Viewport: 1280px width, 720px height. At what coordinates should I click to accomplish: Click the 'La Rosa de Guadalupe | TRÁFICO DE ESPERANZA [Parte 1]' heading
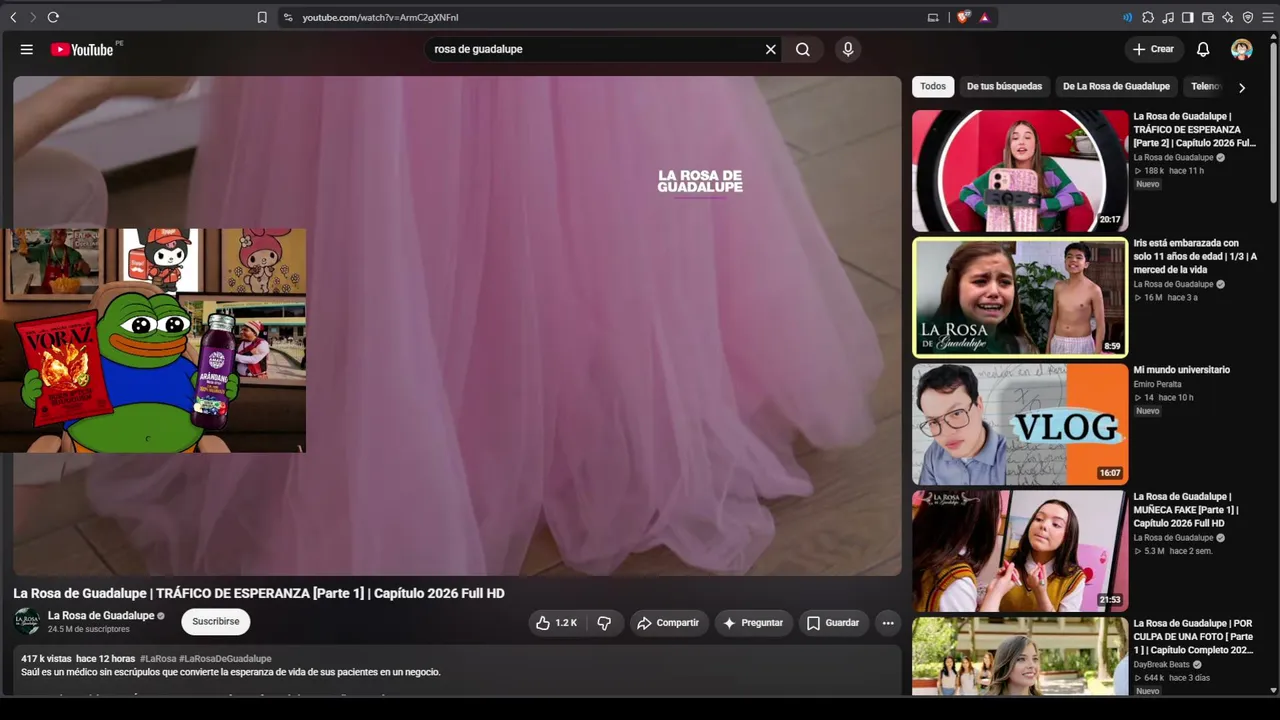click(259, 593)
